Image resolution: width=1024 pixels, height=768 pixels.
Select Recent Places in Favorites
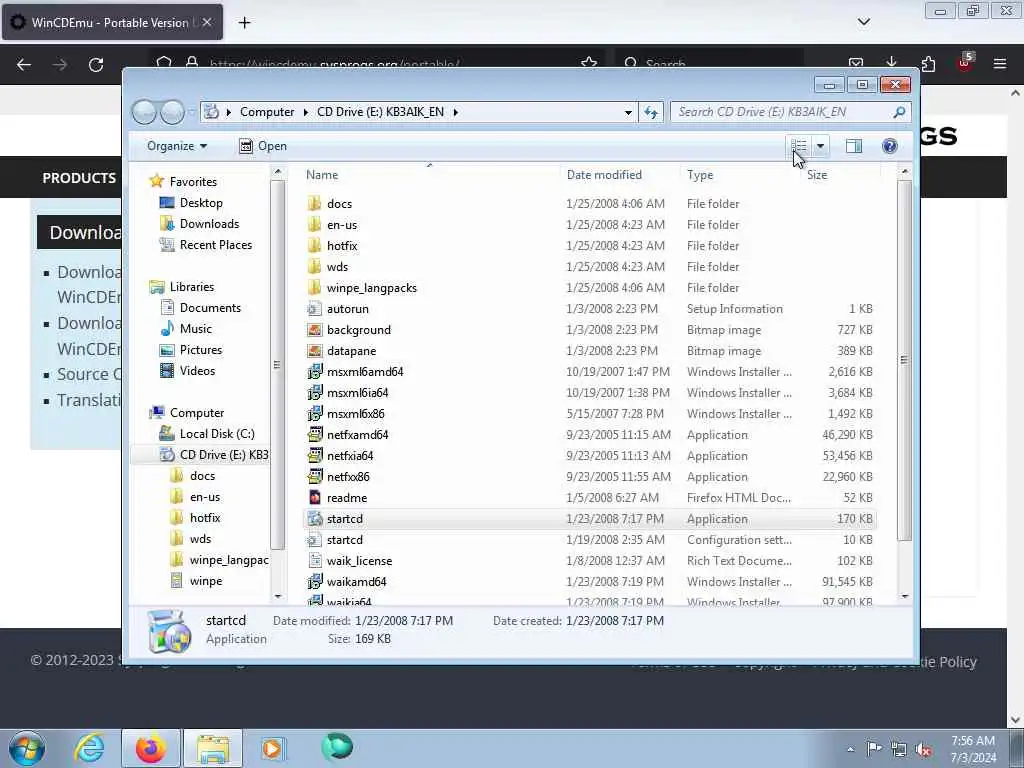(216, 245)
